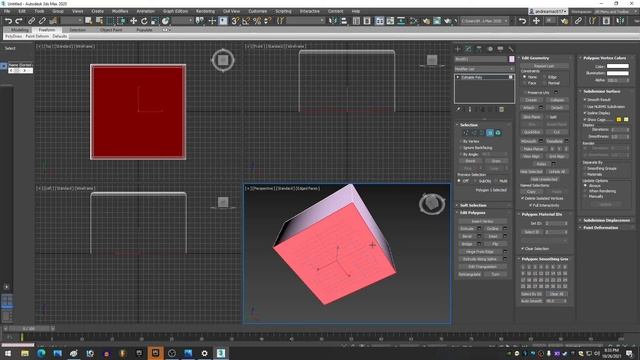This screenshot has height=360, width=640.
Task: Click the Top viewport ViewCube
Action: (x=223, y=60)
